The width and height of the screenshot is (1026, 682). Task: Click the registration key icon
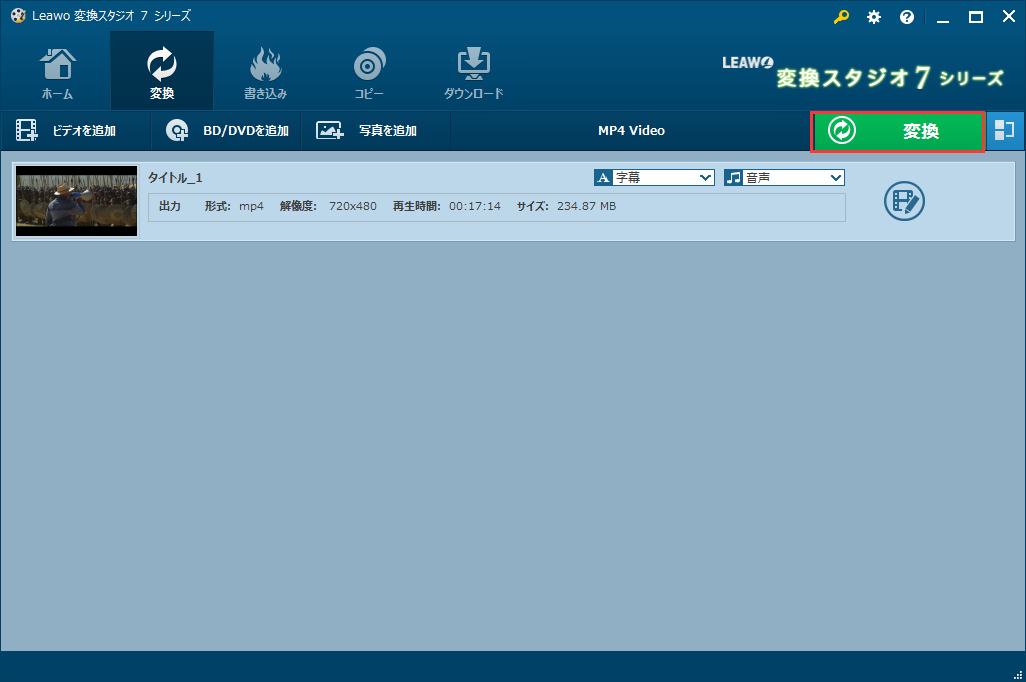(x=841, y=17)
